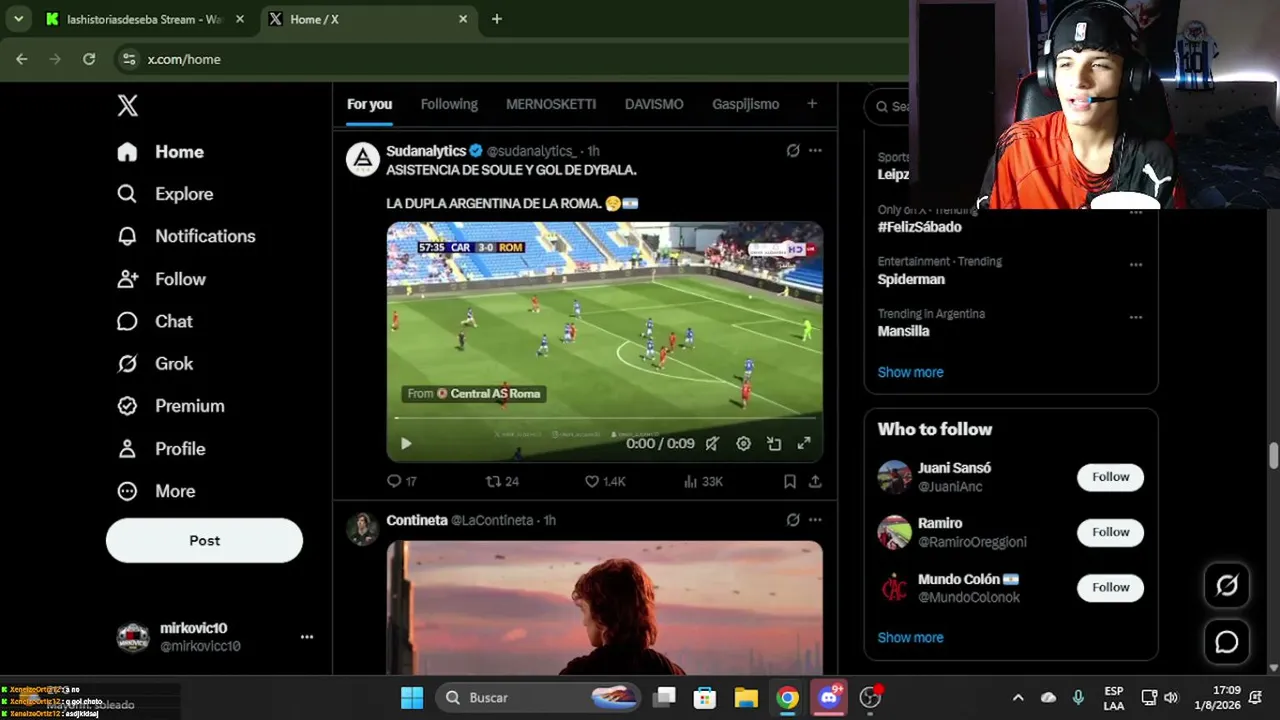Switch to lashistoriasdeseba Stream tab
Image resolution: width=1280 pixels, height=720 pixels.
(x=146, y=19)
